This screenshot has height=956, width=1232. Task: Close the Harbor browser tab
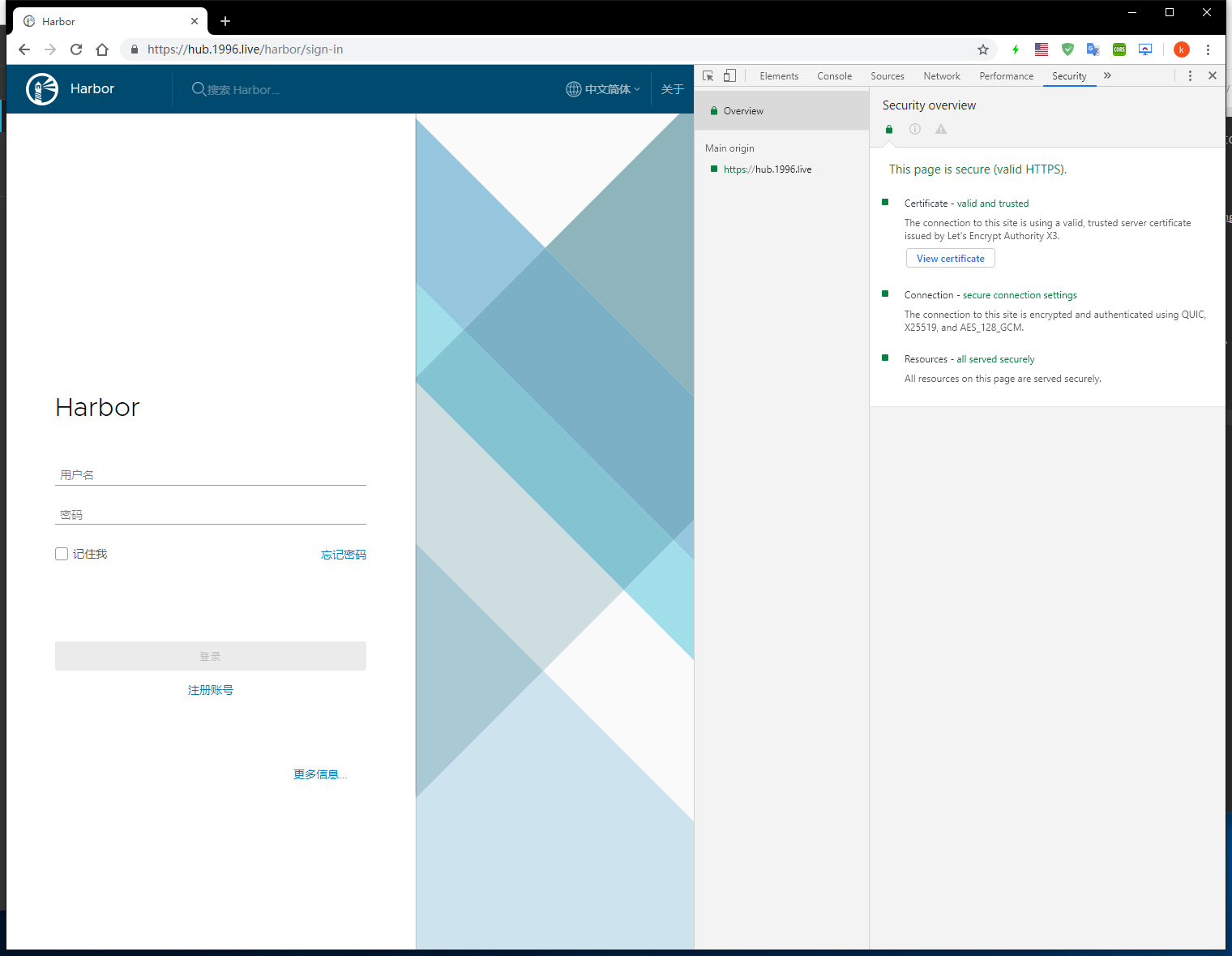(195, 21)
